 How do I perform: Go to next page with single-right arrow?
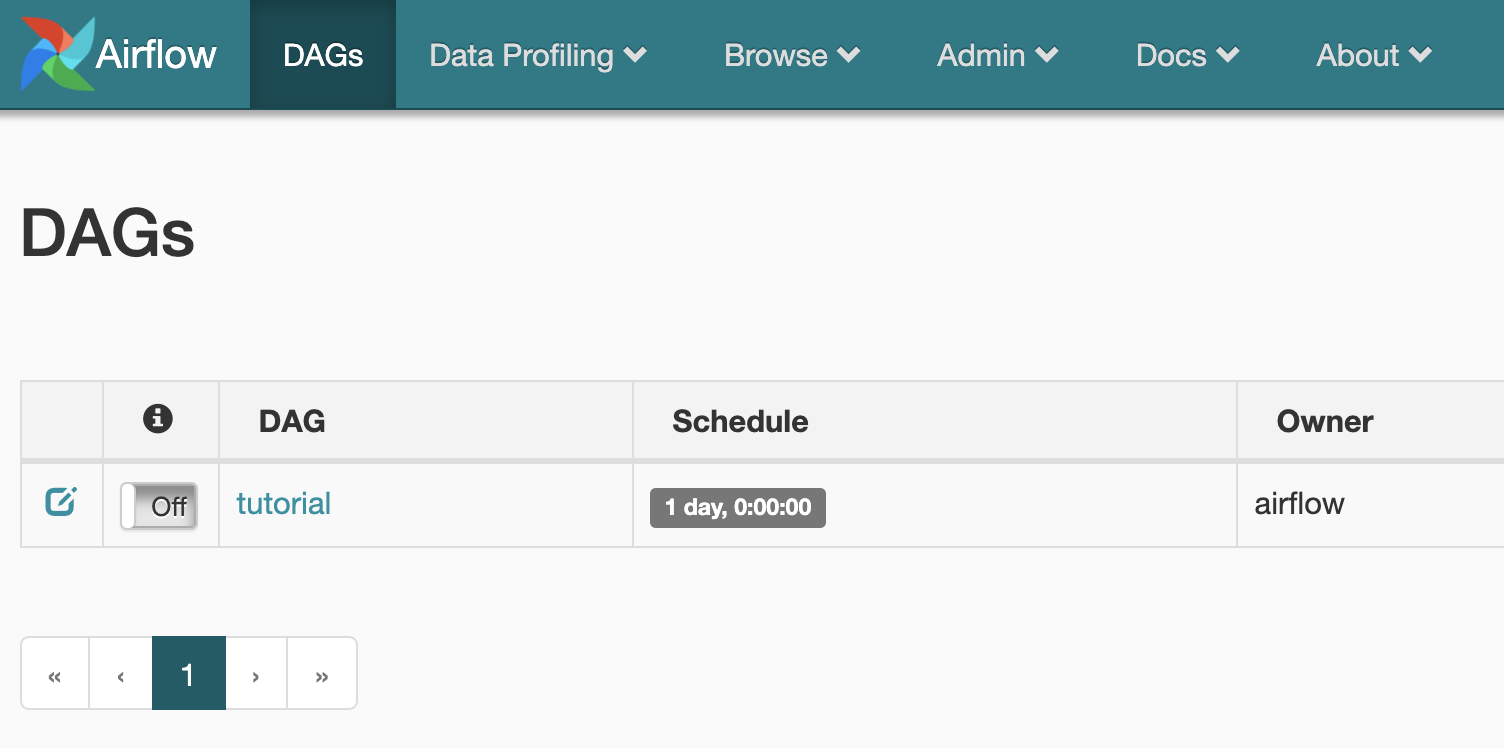(x=256, y=676)
